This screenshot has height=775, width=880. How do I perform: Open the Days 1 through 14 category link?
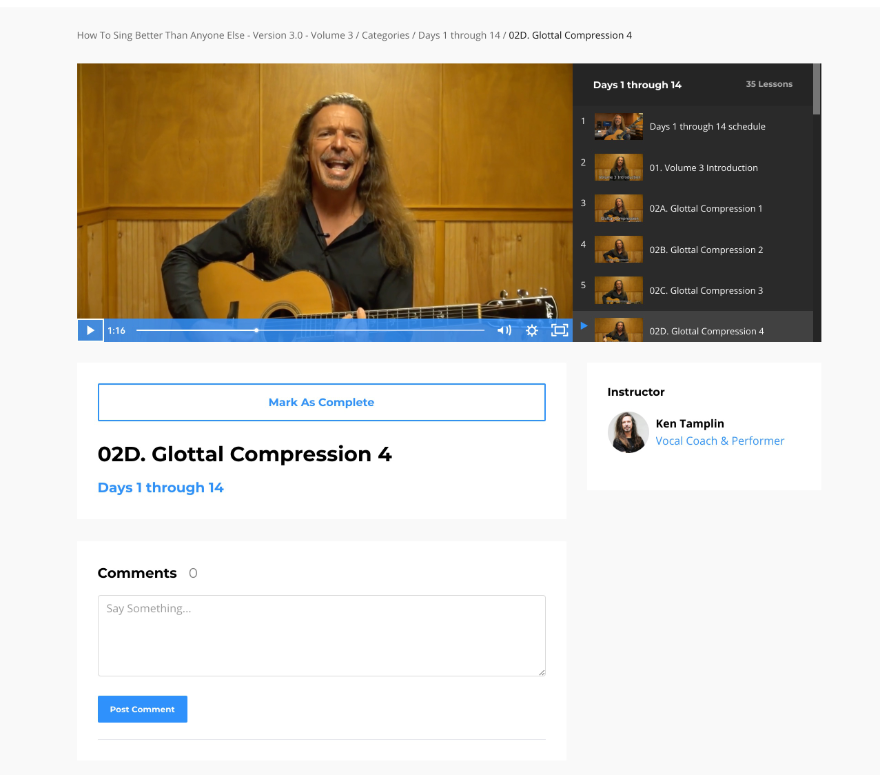pos(161,487)
